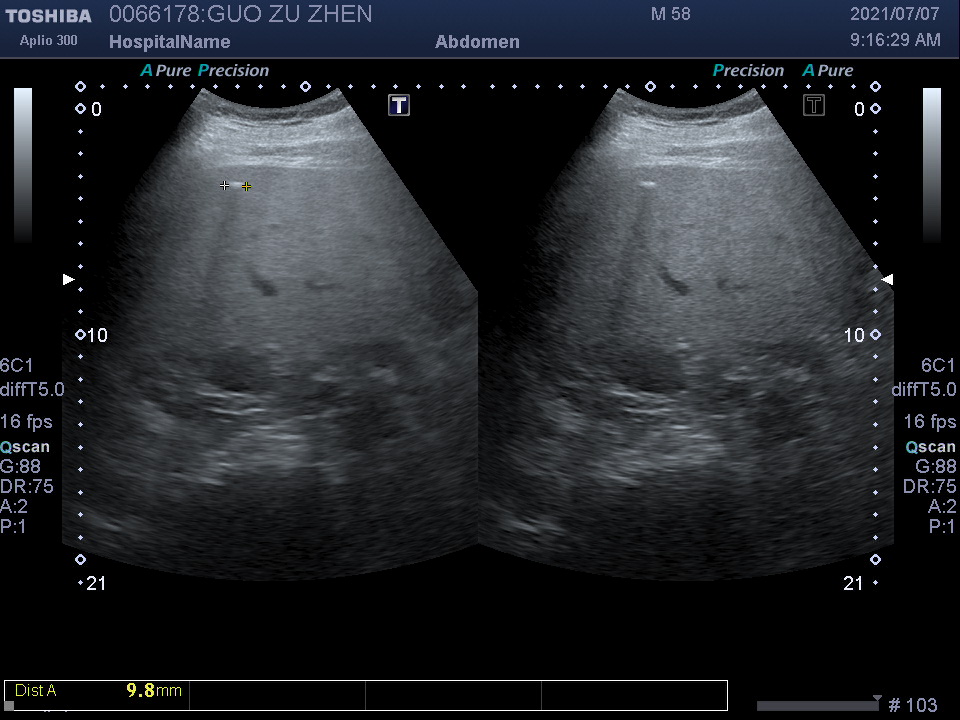Click the right grayscale bar
Viewport: 960px width, 720px height.
[x=931, y=165]
